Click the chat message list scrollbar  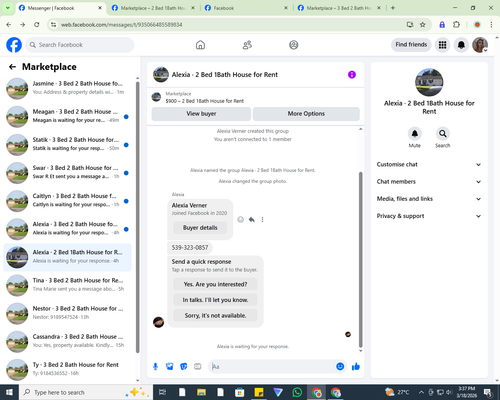[360, 260]
